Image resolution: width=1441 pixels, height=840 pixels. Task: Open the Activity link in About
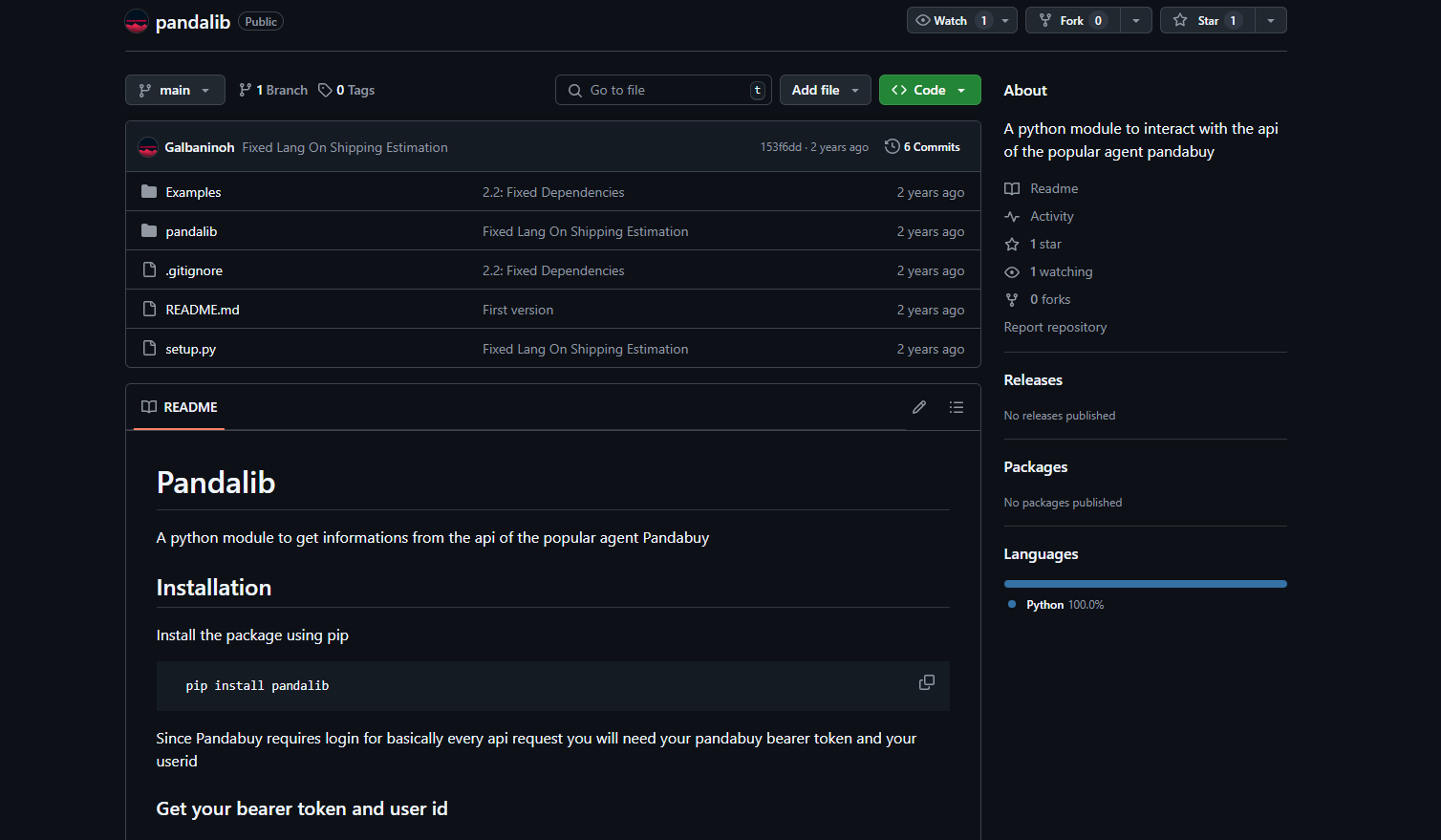coord(1051,216)
